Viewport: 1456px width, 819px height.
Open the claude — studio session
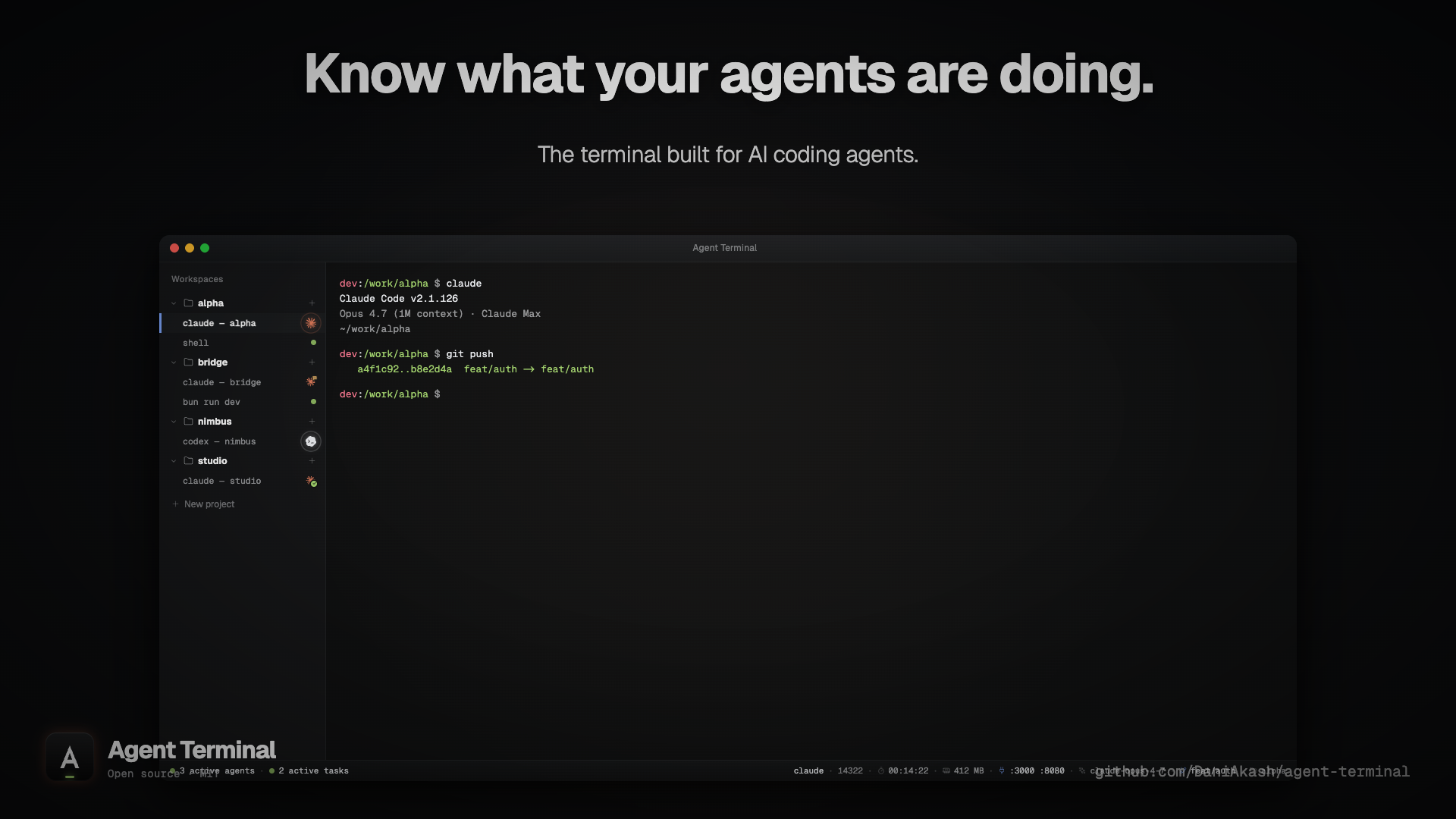pyautogui.click(x=242, y=481)
